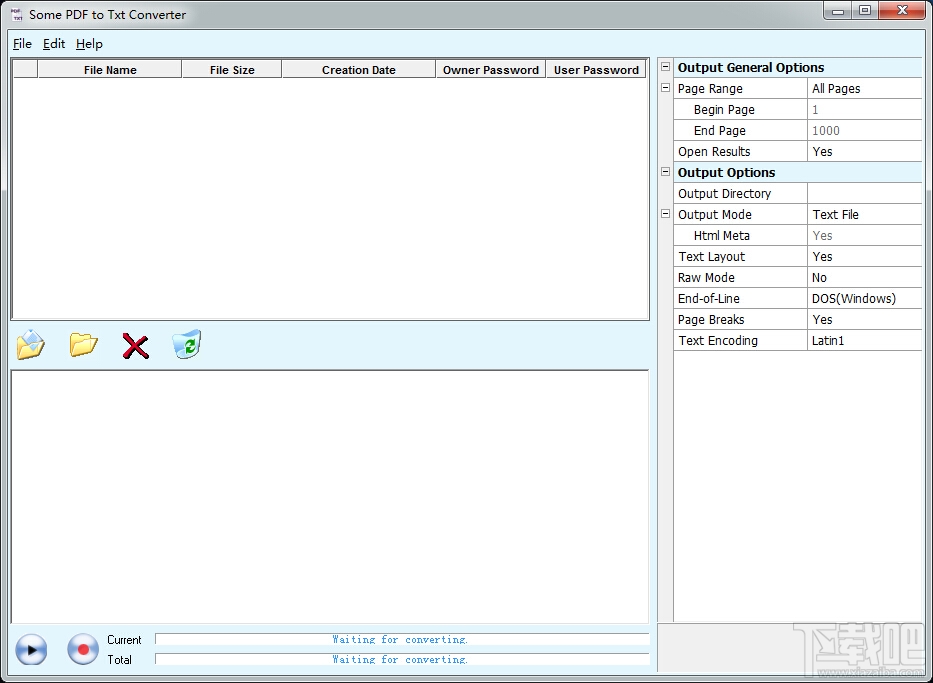Click the app icon in title bar
Screen dimensions: 933x683
tap(17, 14)
